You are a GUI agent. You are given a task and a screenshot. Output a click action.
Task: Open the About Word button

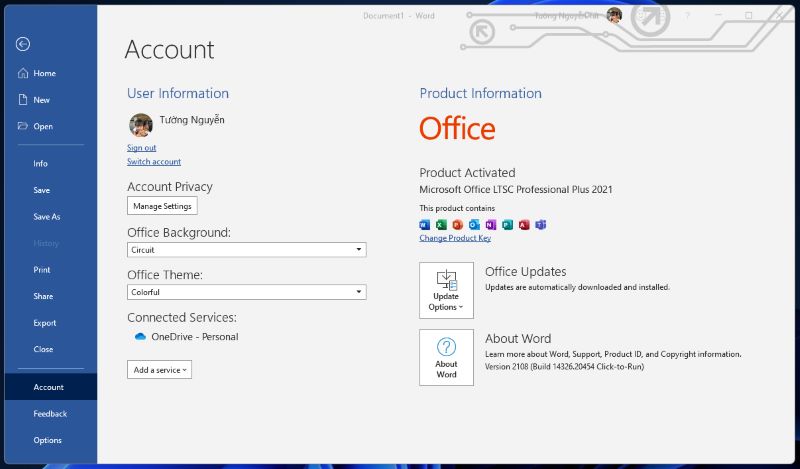(x=446, y=357)
